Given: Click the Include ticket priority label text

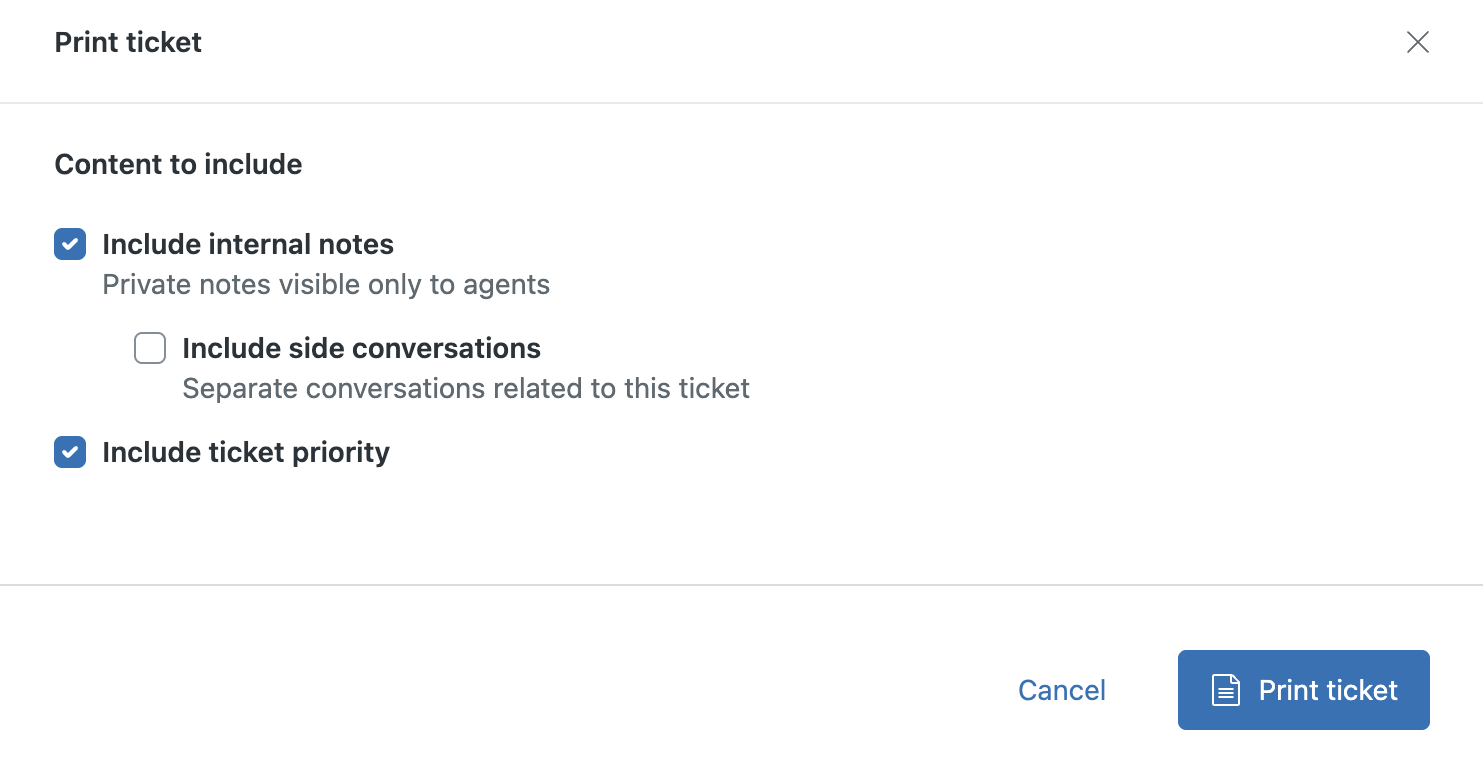Looking at the screenshot, I should (x=246, y=452).
